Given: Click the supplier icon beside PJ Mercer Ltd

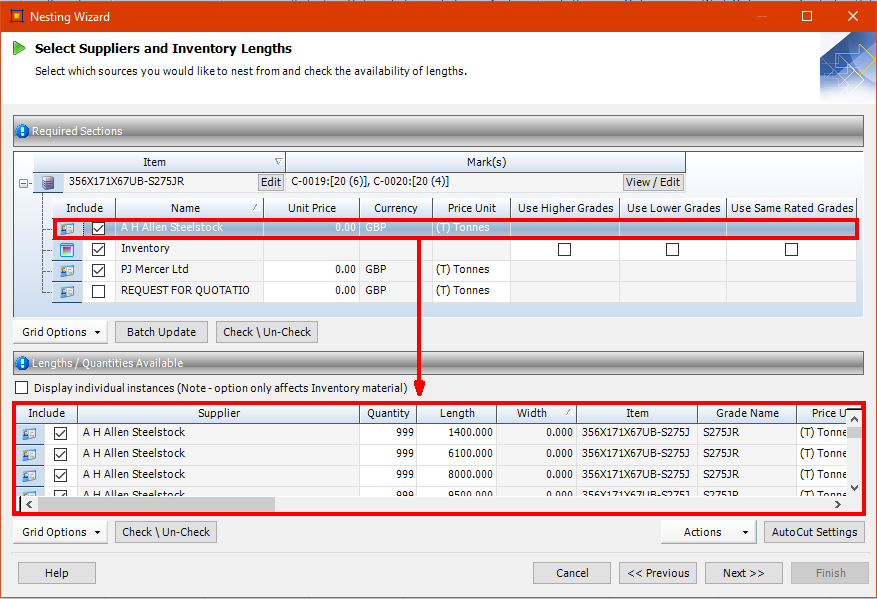Looking at the screenshot, I should click(67, 270).
